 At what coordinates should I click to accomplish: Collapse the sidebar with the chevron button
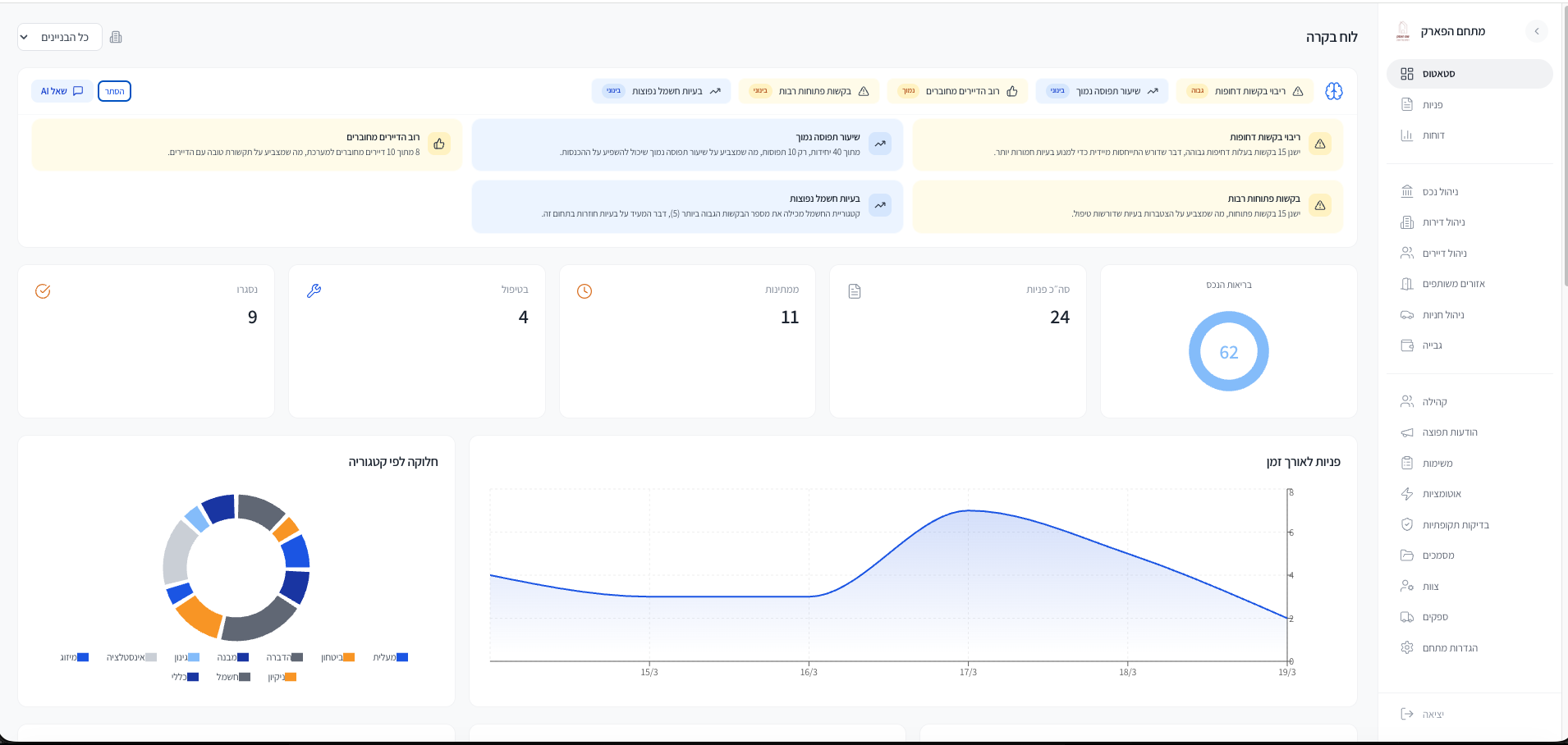[1536, 31]
